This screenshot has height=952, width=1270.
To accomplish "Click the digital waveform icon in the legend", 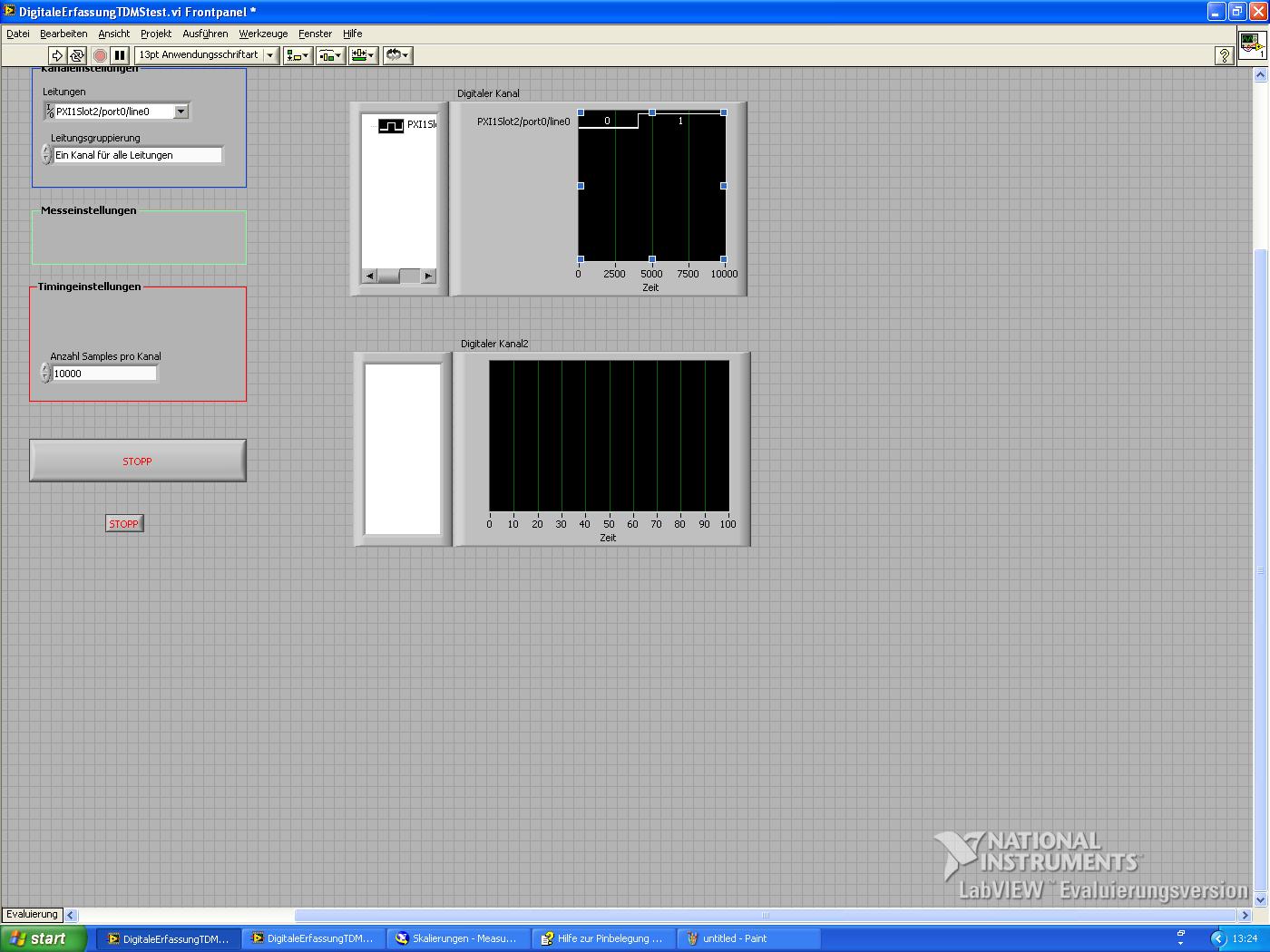I will tap(391, 125).
